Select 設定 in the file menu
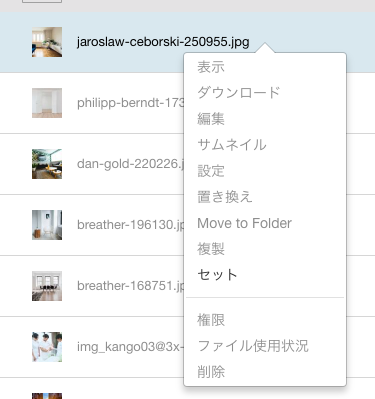Image resolution: width=375 pixels, height=399 pixels. (211, 171)
